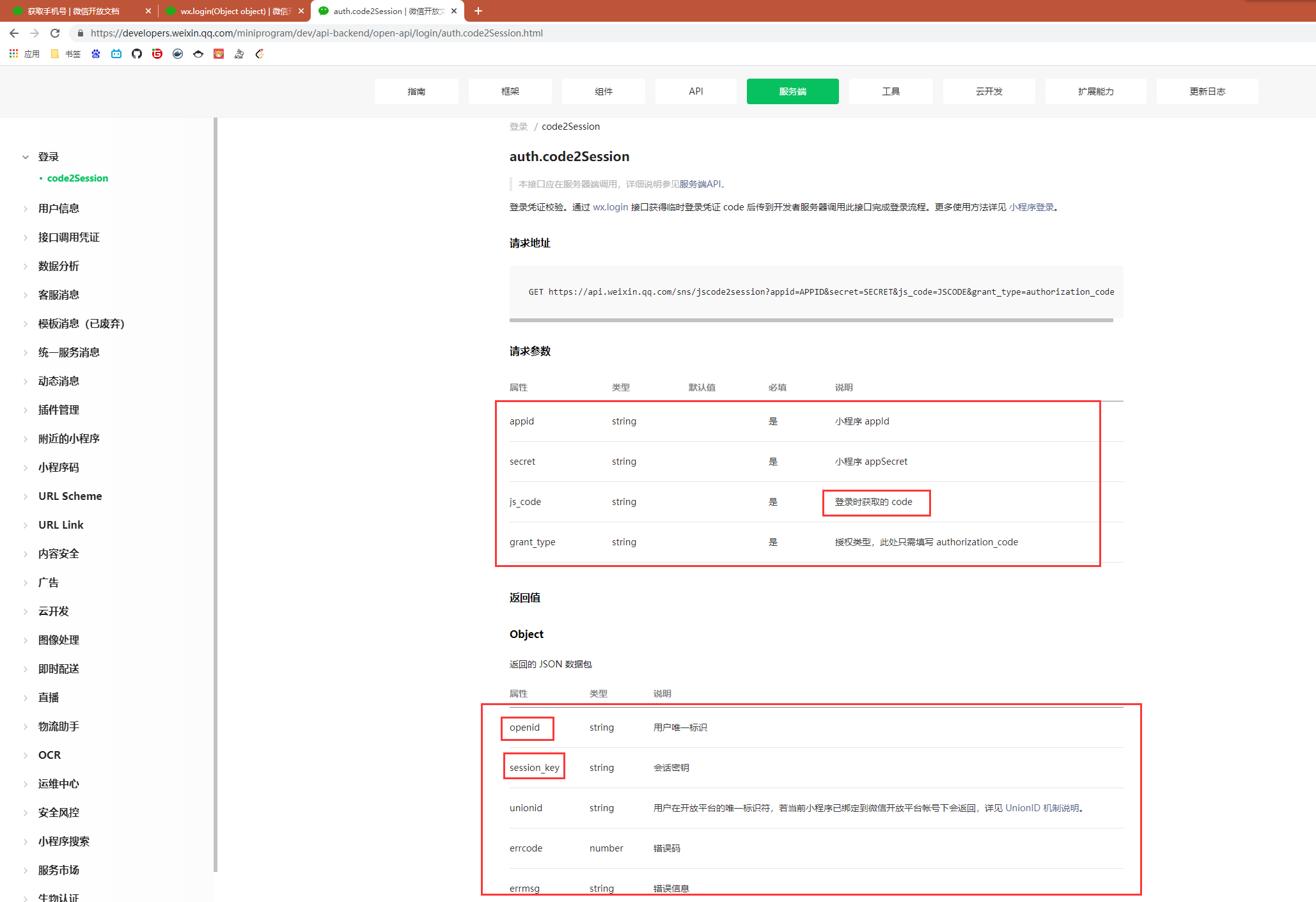
Task: Open 图像处理 in the sidebar
Action: click(x=59, y=640)
